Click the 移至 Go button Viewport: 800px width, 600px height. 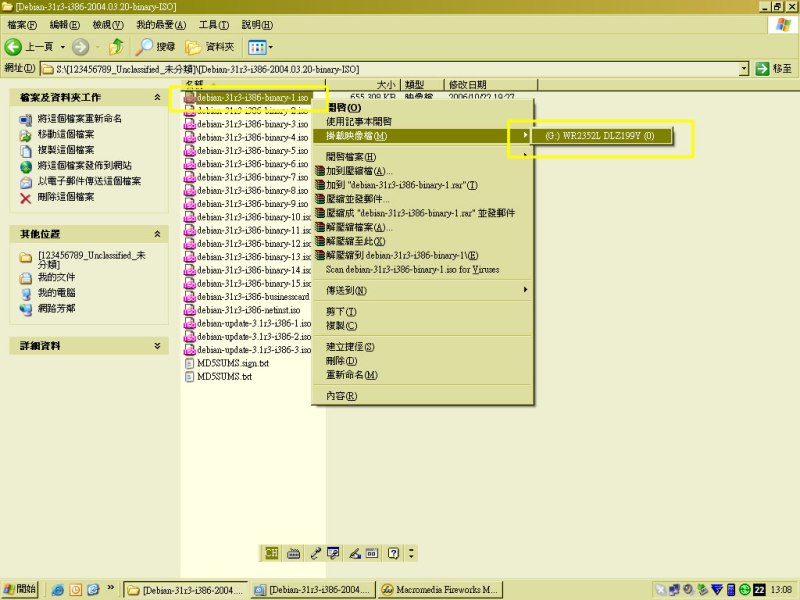[x=774, y=69]
